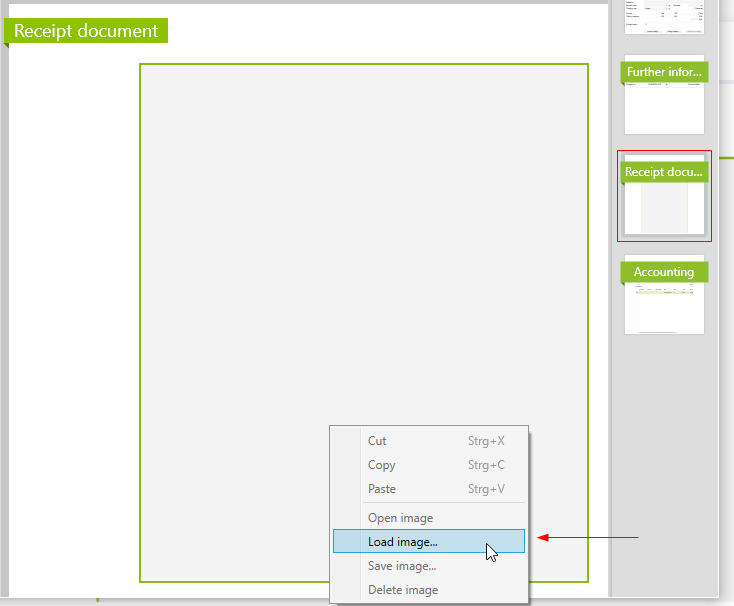Click the Open image menu entry
This screenshot has width=734, height=606.
tap(400, 518)
